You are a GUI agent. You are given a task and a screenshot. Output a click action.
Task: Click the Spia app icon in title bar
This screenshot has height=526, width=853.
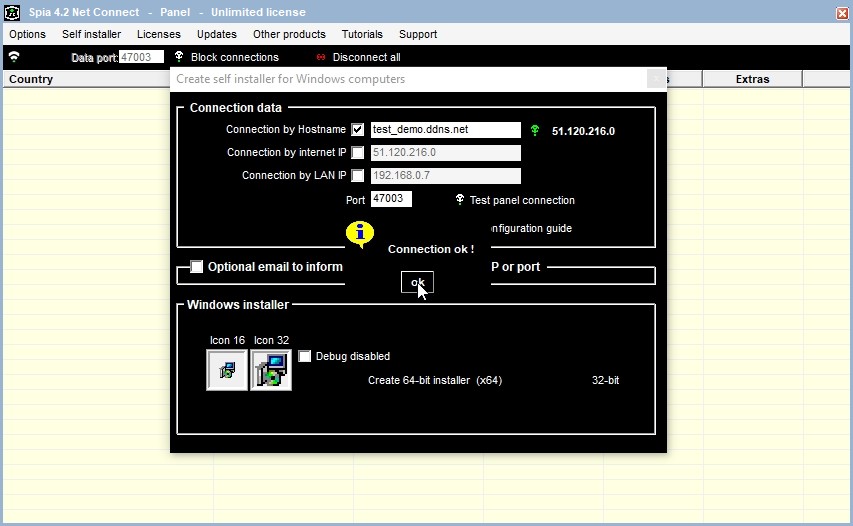pyautogui.click(x=12, y=12)
